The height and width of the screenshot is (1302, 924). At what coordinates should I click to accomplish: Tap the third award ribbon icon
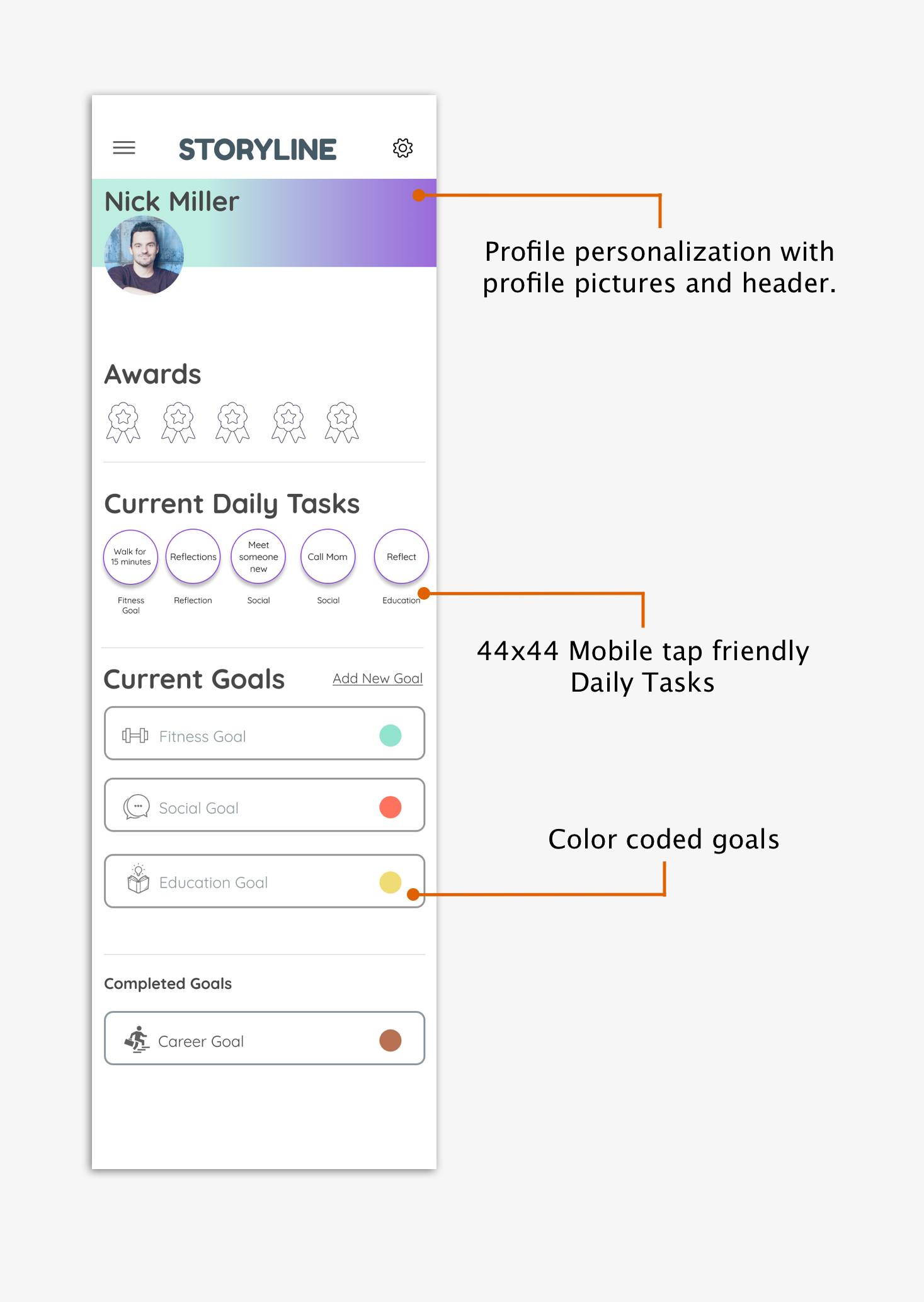point(233,423)
